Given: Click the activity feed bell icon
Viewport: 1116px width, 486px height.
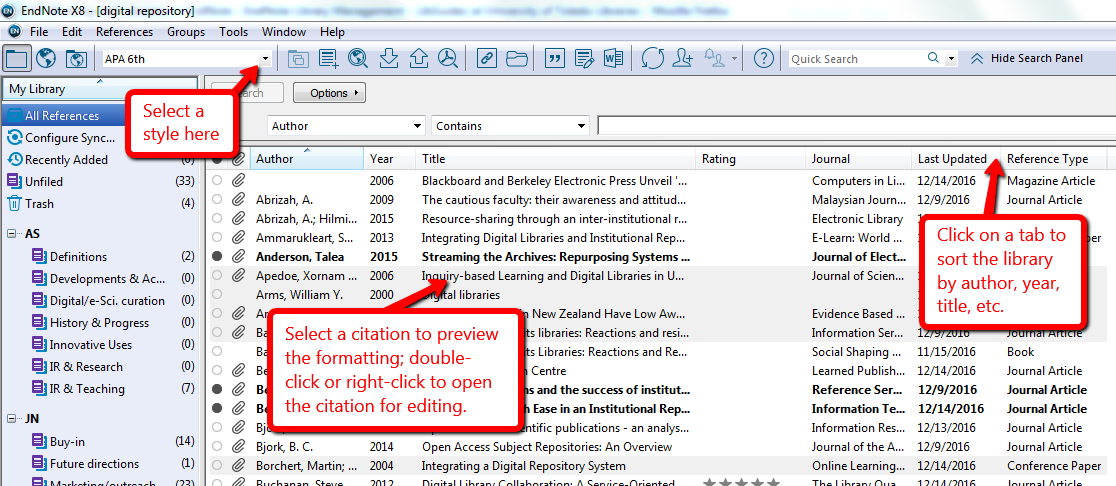Looking at the screenshot, I should click(714, 58).
